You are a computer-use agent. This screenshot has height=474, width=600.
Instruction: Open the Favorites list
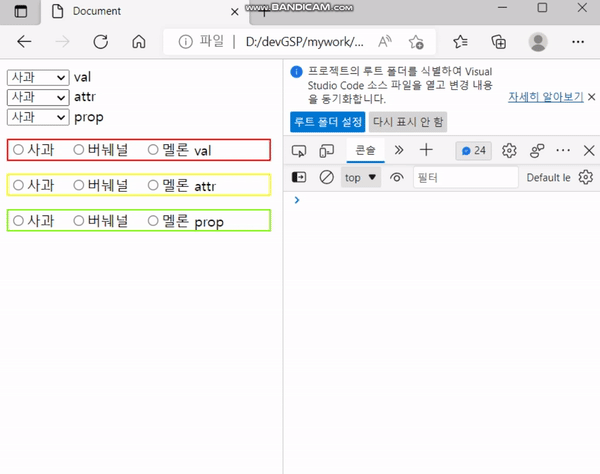coord(460,42)
